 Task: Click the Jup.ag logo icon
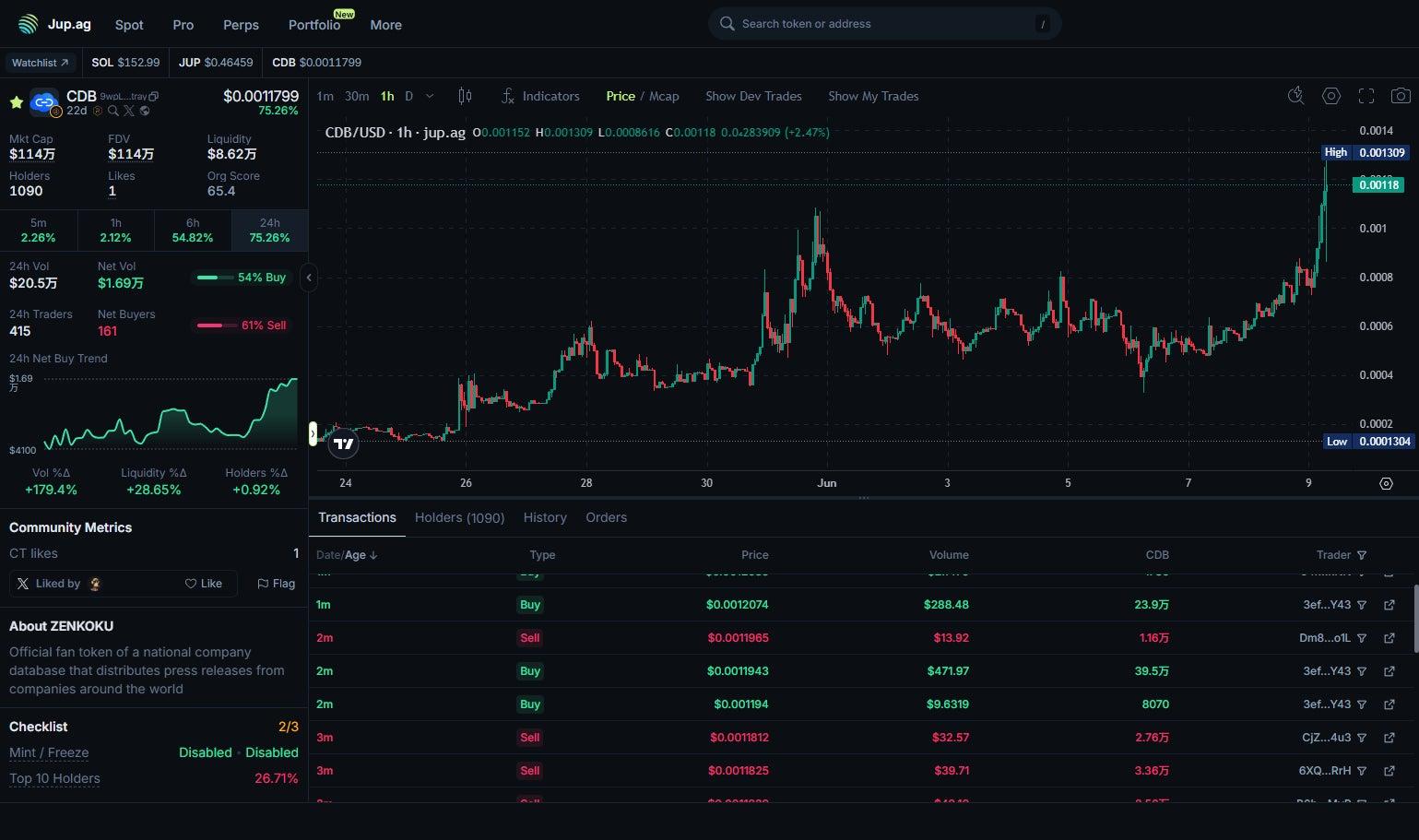pyautogui.click(x=28, y=24)
